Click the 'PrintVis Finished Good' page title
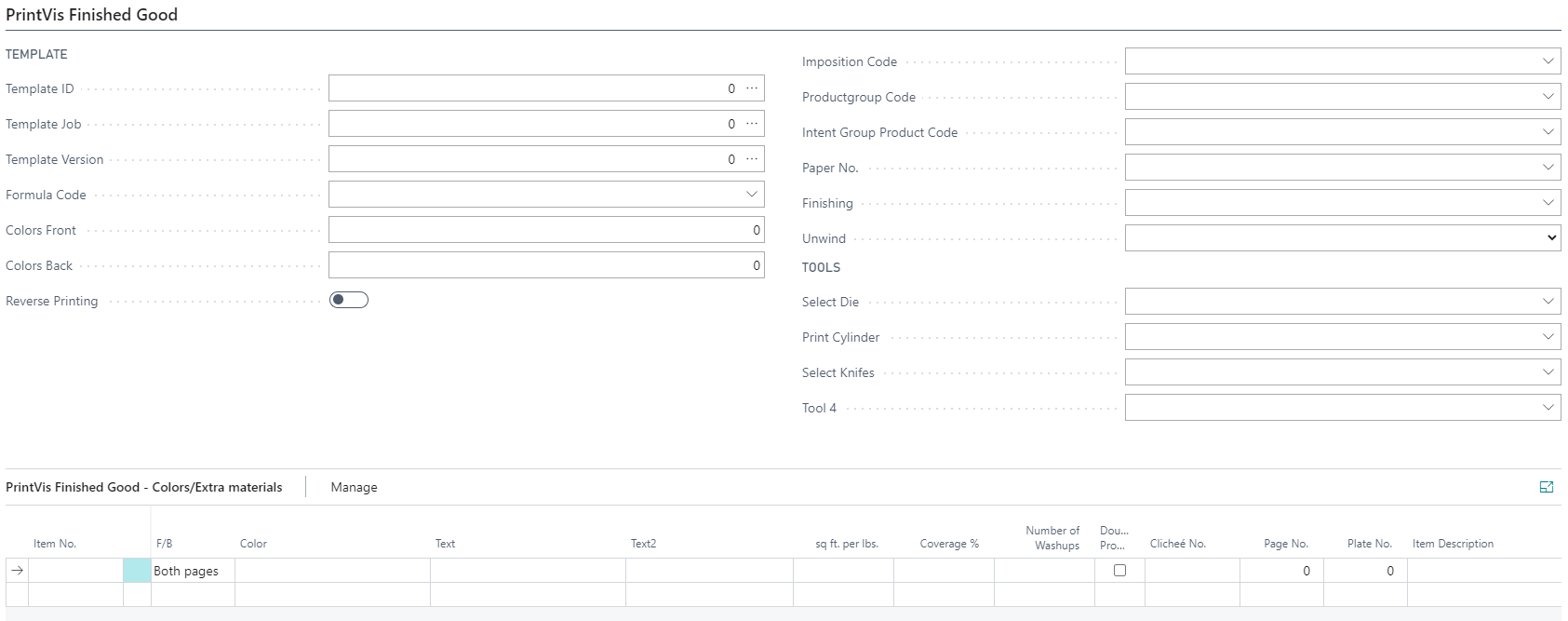The width and height of the screenshot is (1568, 621). (91, 15)
